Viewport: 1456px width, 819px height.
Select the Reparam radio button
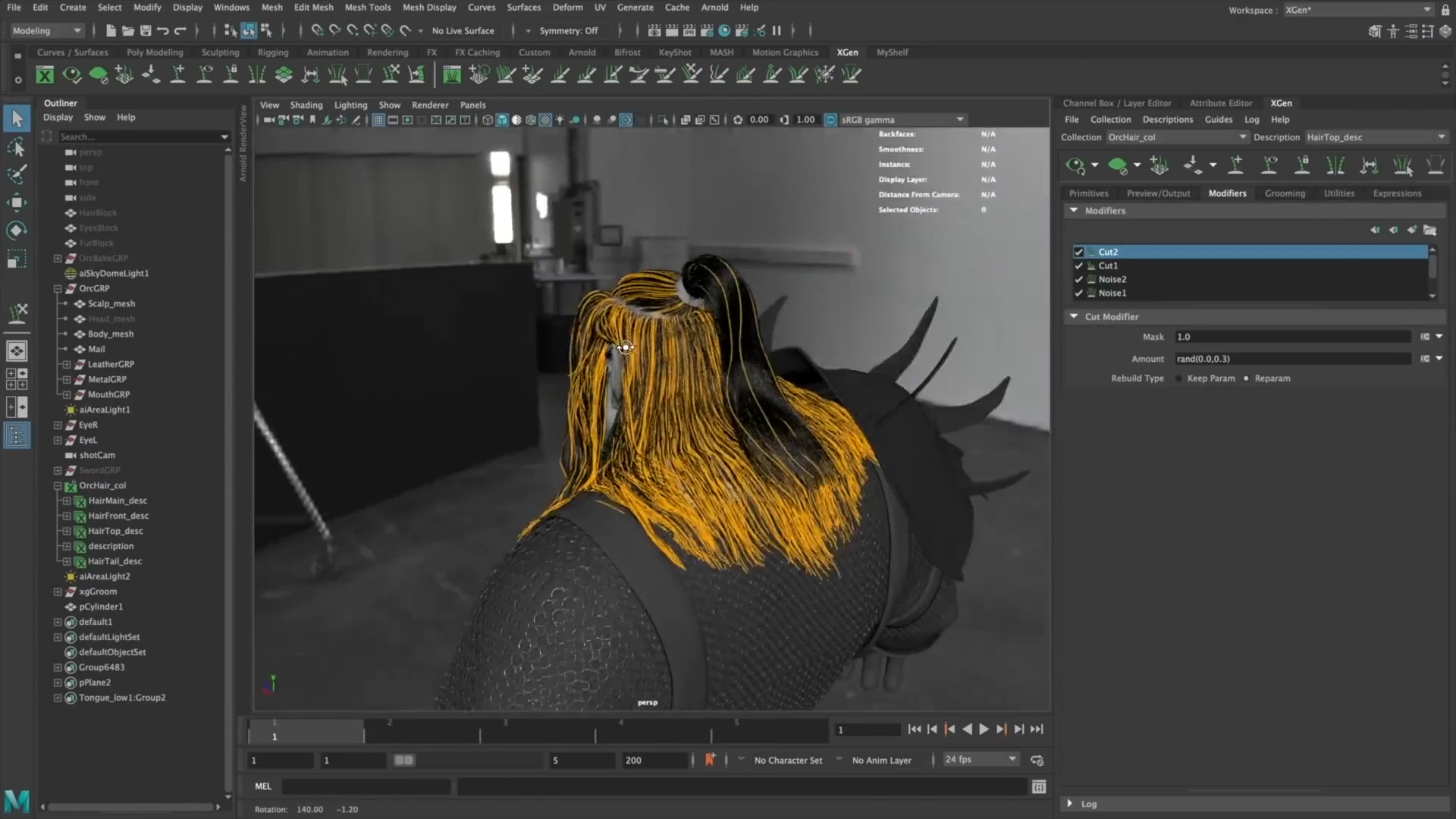click(1246, 378)
